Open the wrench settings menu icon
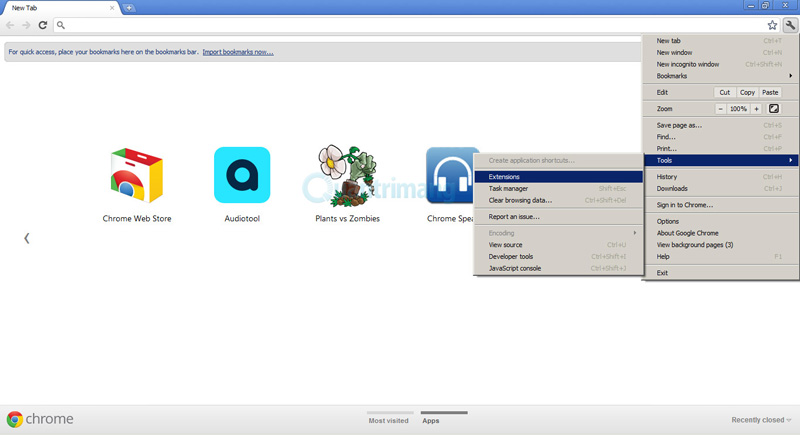This screenshot has height=435, width=800. pos(790,25)
